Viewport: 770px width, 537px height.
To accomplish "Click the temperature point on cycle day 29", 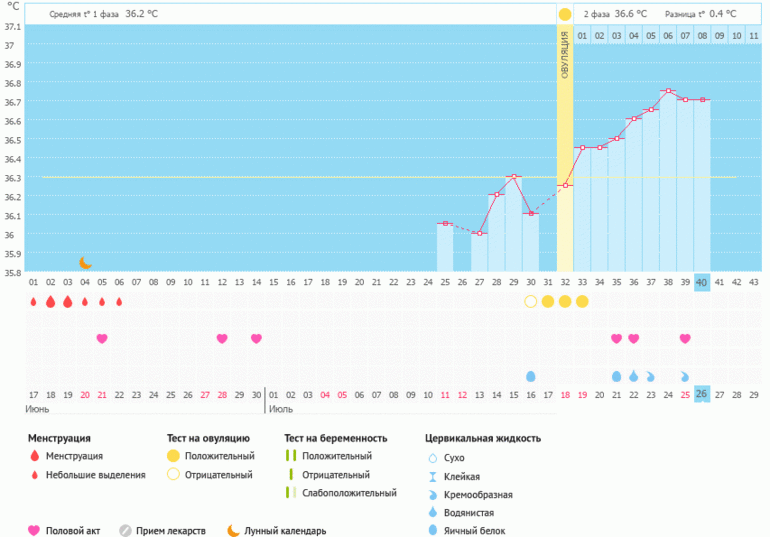I will [513, 177].
